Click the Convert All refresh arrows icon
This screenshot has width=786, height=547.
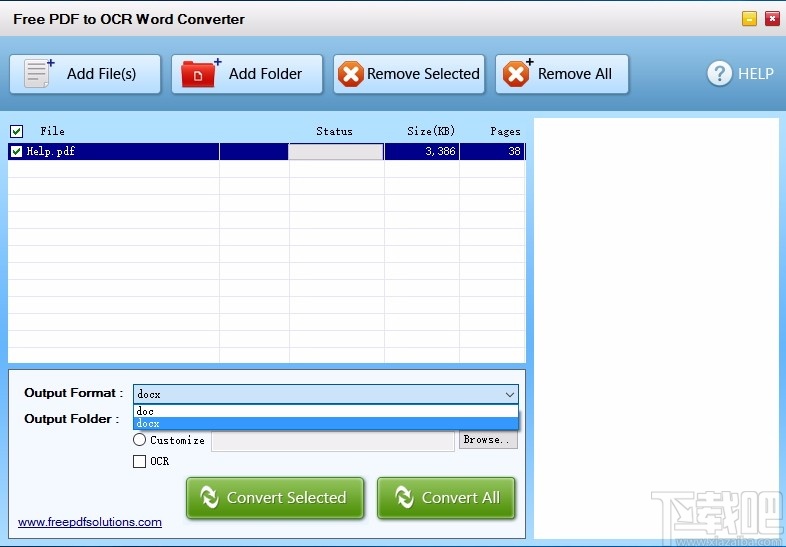click(404, 497)
